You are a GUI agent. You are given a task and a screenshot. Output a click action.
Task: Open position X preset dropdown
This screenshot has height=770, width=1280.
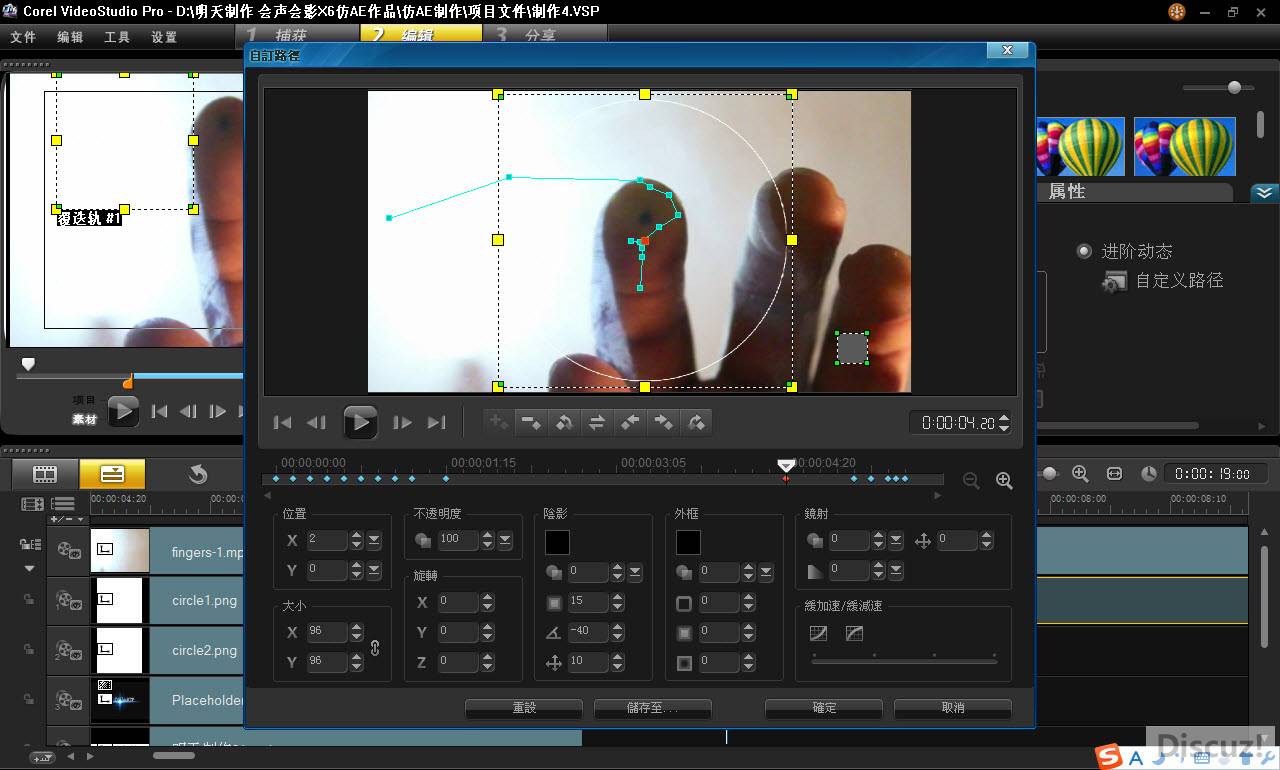374,540
